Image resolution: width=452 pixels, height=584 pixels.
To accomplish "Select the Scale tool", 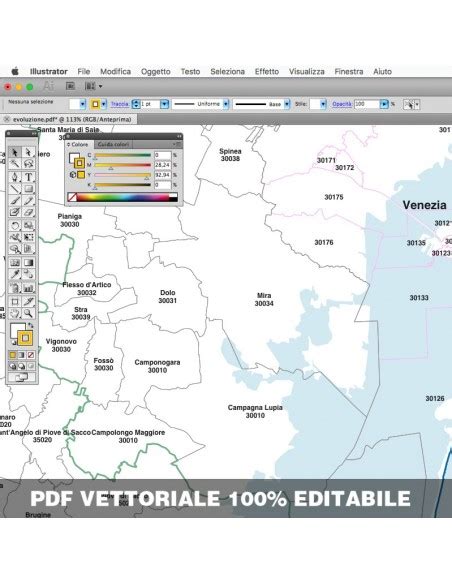I will click(x=28, y=225).
